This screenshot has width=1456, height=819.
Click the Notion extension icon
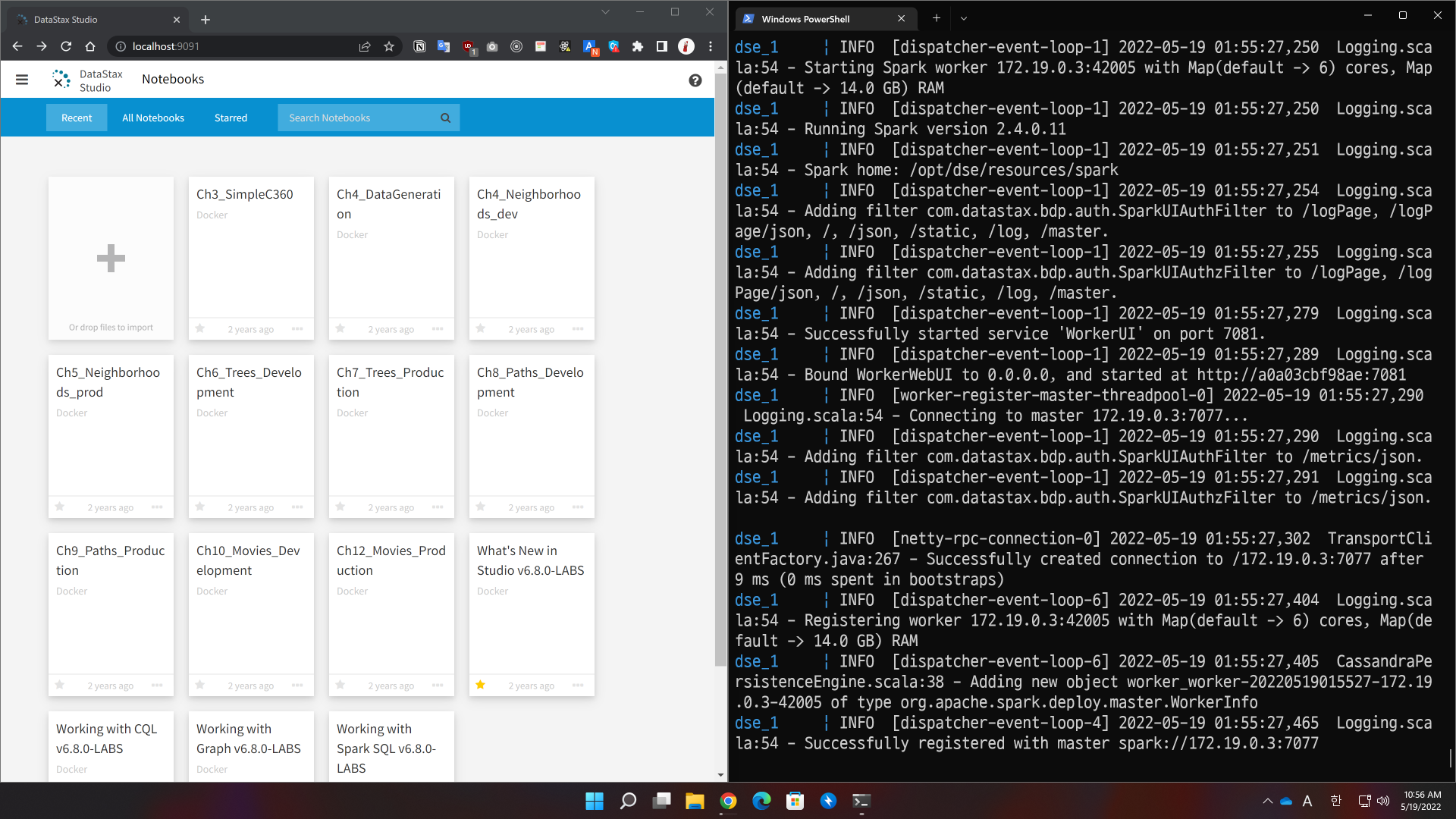[x=419, y=46]
